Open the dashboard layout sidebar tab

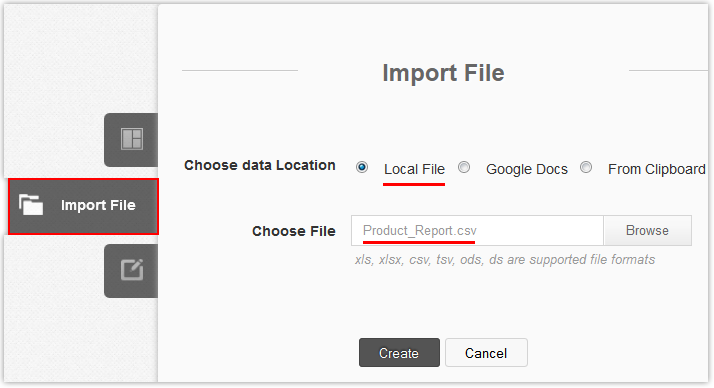coord(131,139)
